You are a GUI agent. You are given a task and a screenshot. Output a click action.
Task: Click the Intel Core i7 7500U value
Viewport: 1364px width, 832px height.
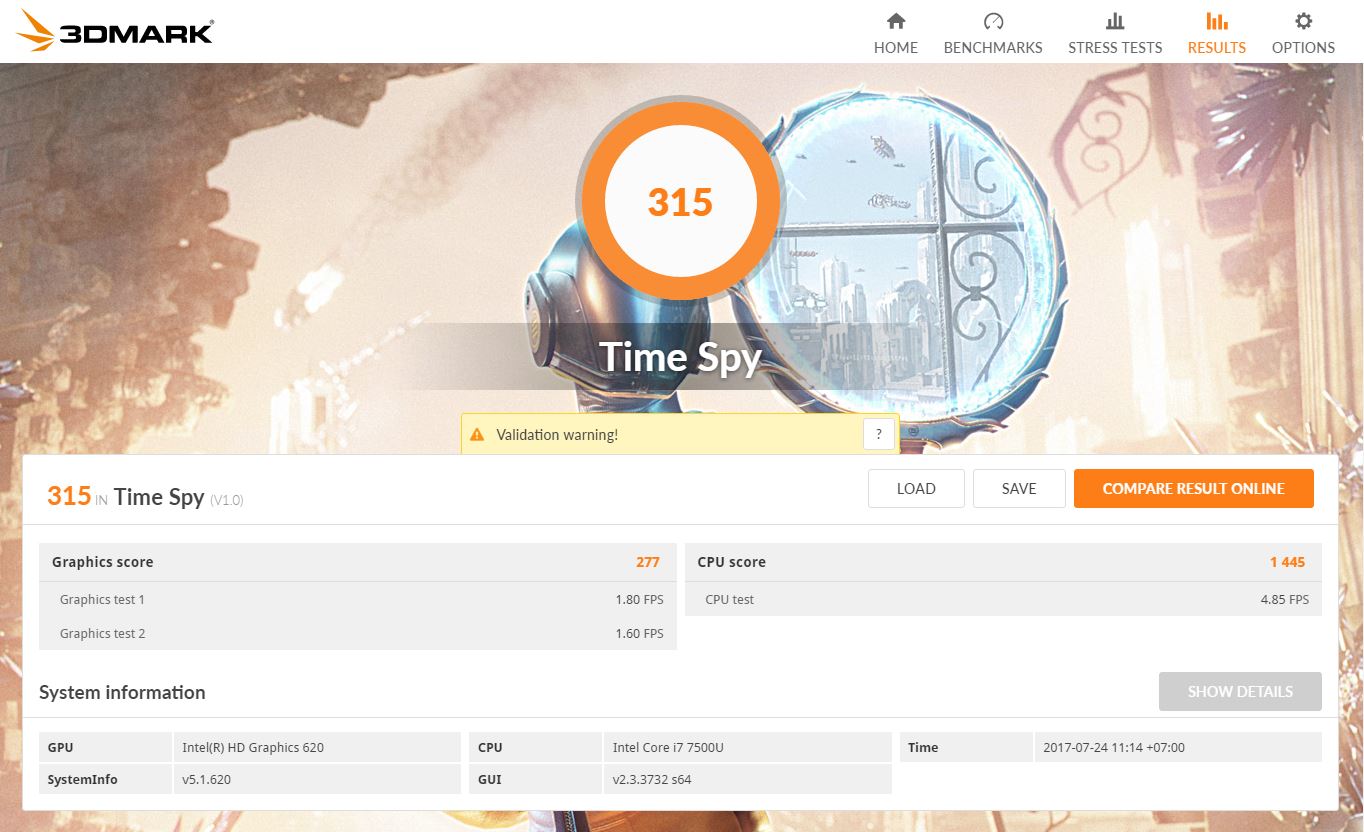[x=668, y=747]
